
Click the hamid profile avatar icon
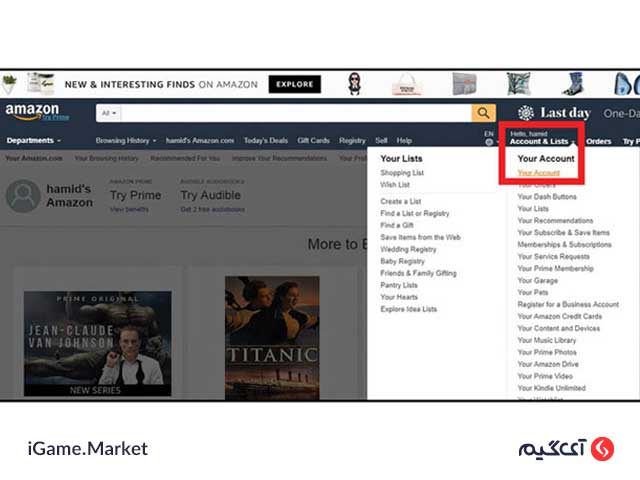pyautogui.click(x=23, y=196)
